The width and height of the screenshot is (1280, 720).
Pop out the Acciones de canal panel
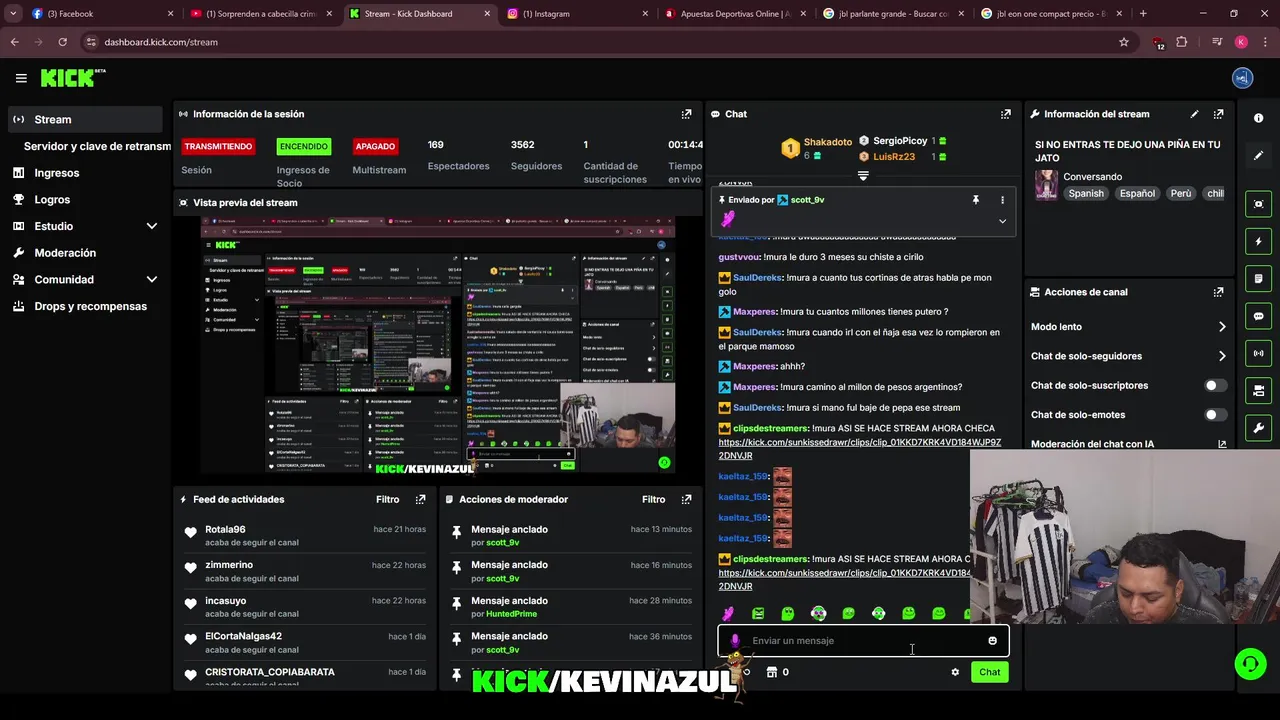click(1218, 292)
